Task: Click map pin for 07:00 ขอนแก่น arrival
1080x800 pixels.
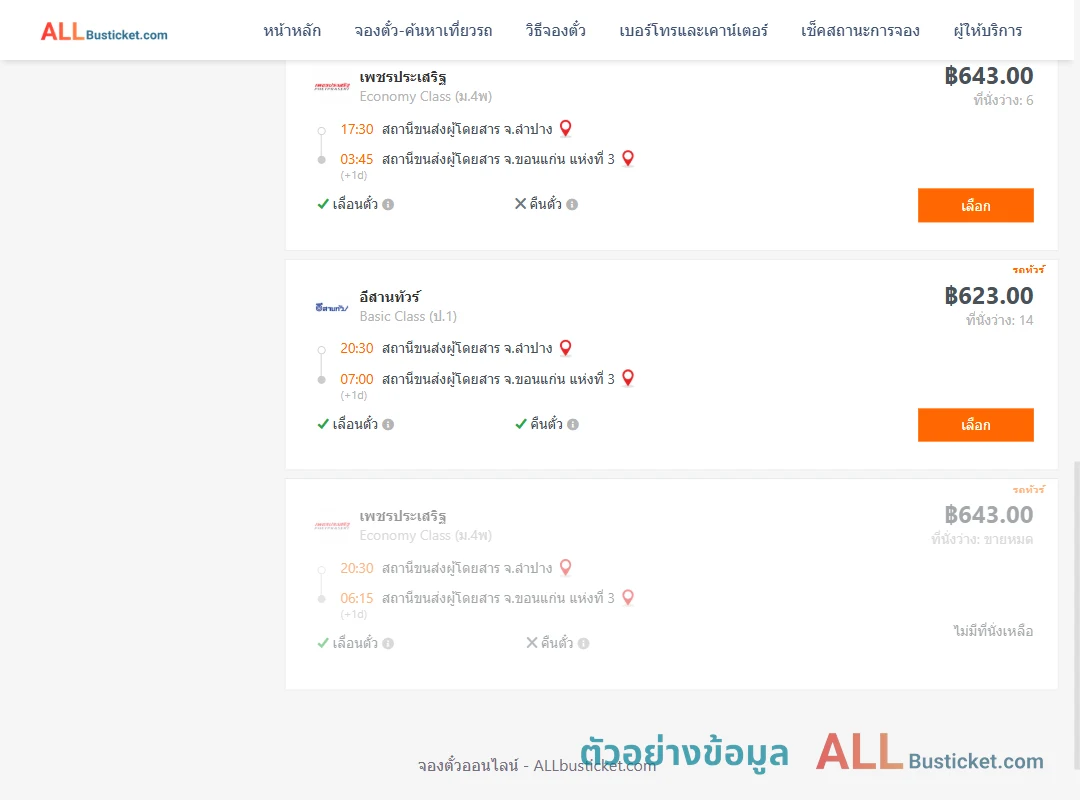Action: [x=627, y=378]
